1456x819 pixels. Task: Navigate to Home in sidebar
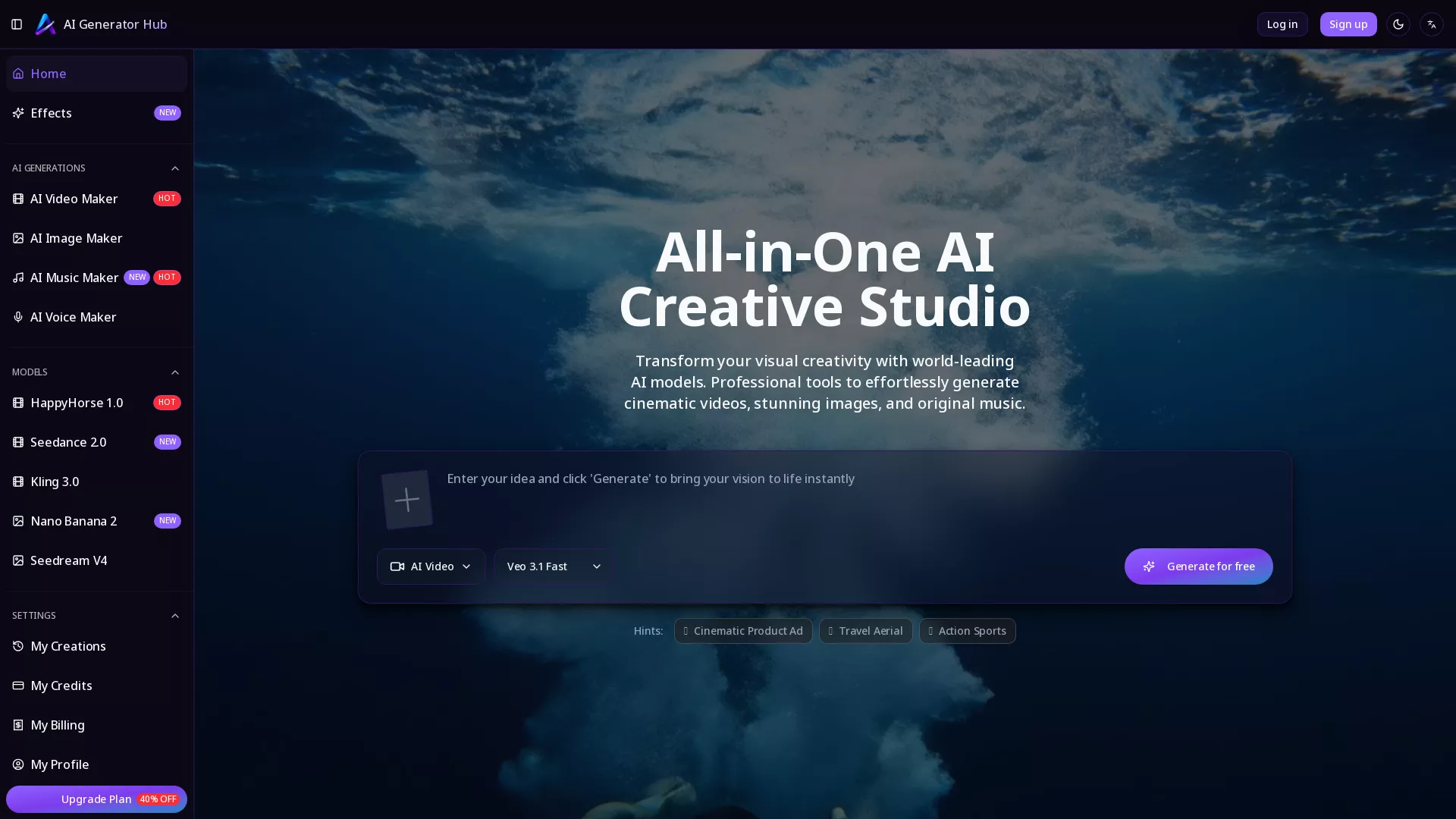coord(49,74)
